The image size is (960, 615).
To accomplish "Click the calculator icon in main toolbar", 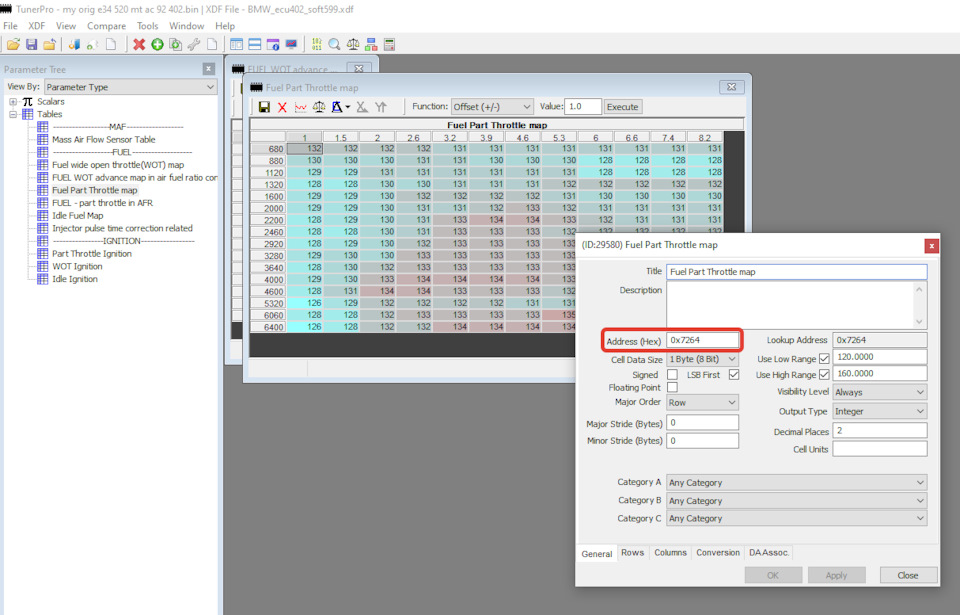I will point(389,44).
